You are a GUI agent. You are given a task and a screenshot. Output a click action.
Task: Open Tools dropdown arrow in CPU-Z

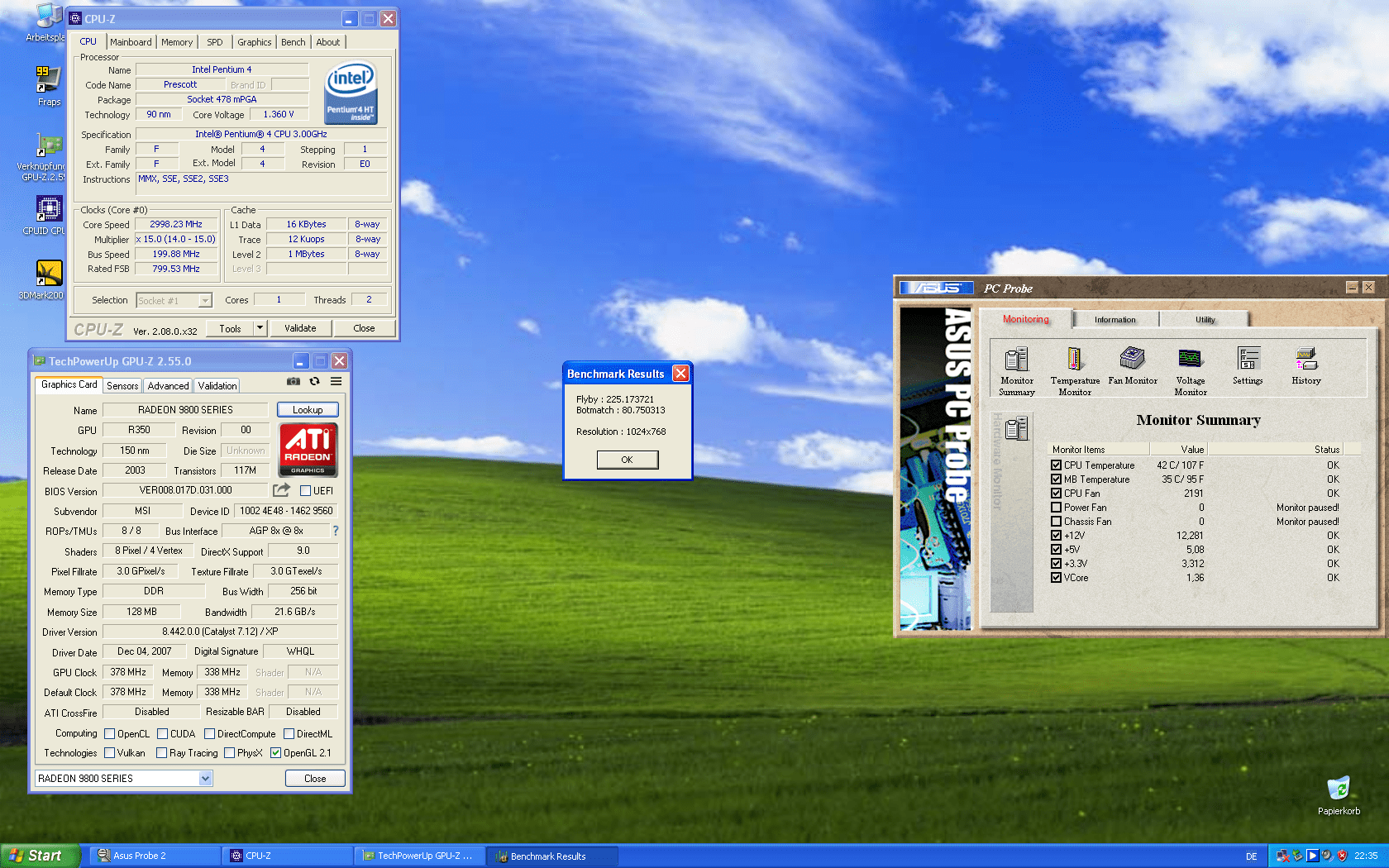[260, 327]
